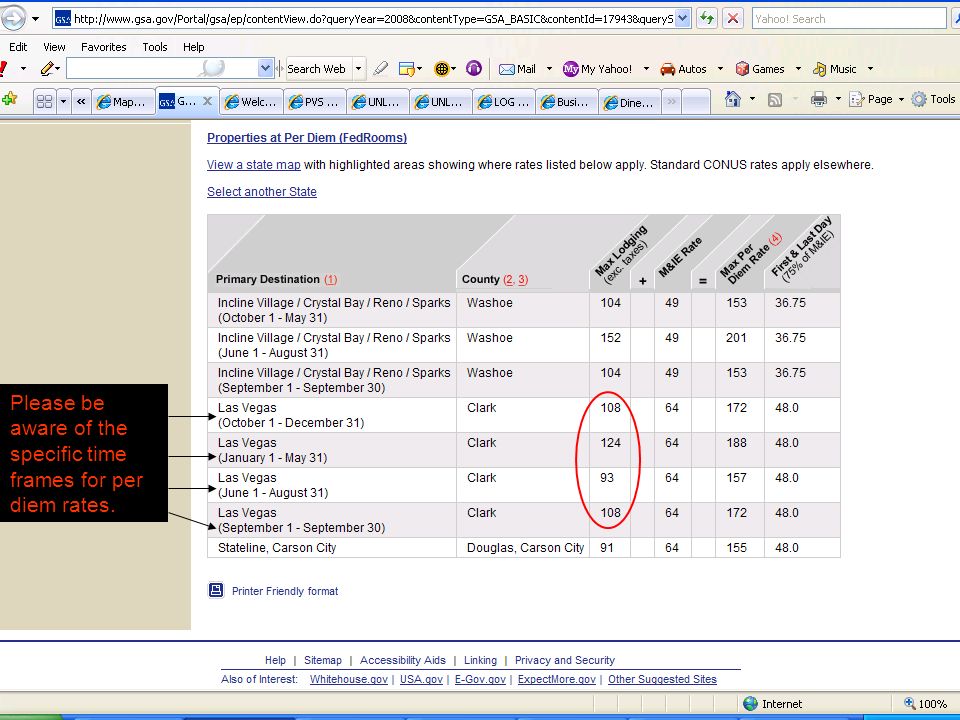Open the Help menu in menu bar
The width and height of the screenshot is (960, 720).
[x=193, y=47]
